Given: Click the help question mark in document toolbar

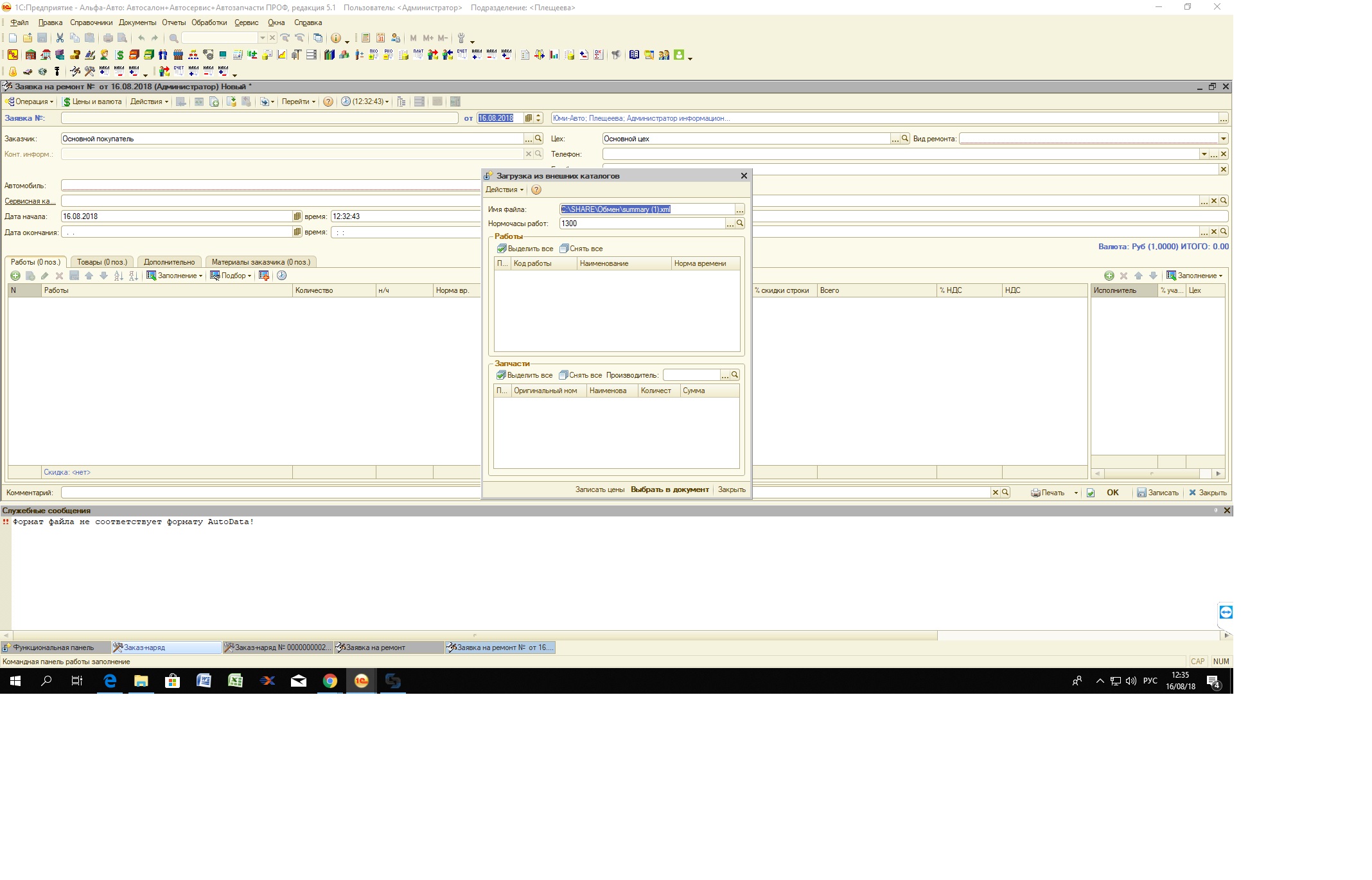Looking at the screenshot, I should (328, 101).
